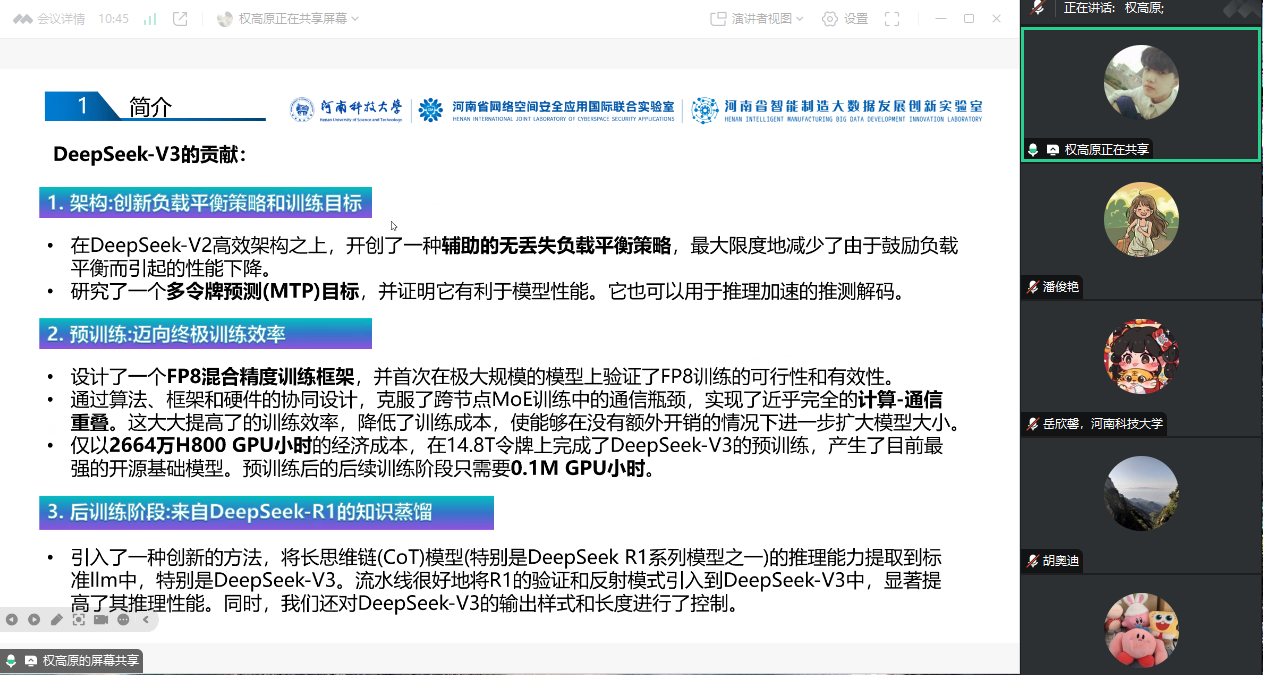
Task: Click the camera icon in slide toolbar
Action: click(100, 620)
